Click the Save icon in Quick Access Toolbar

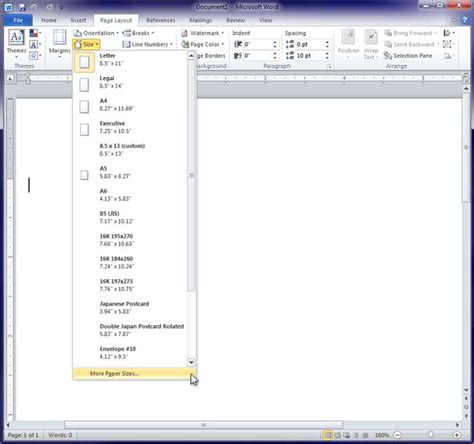(x=22, y=7)
